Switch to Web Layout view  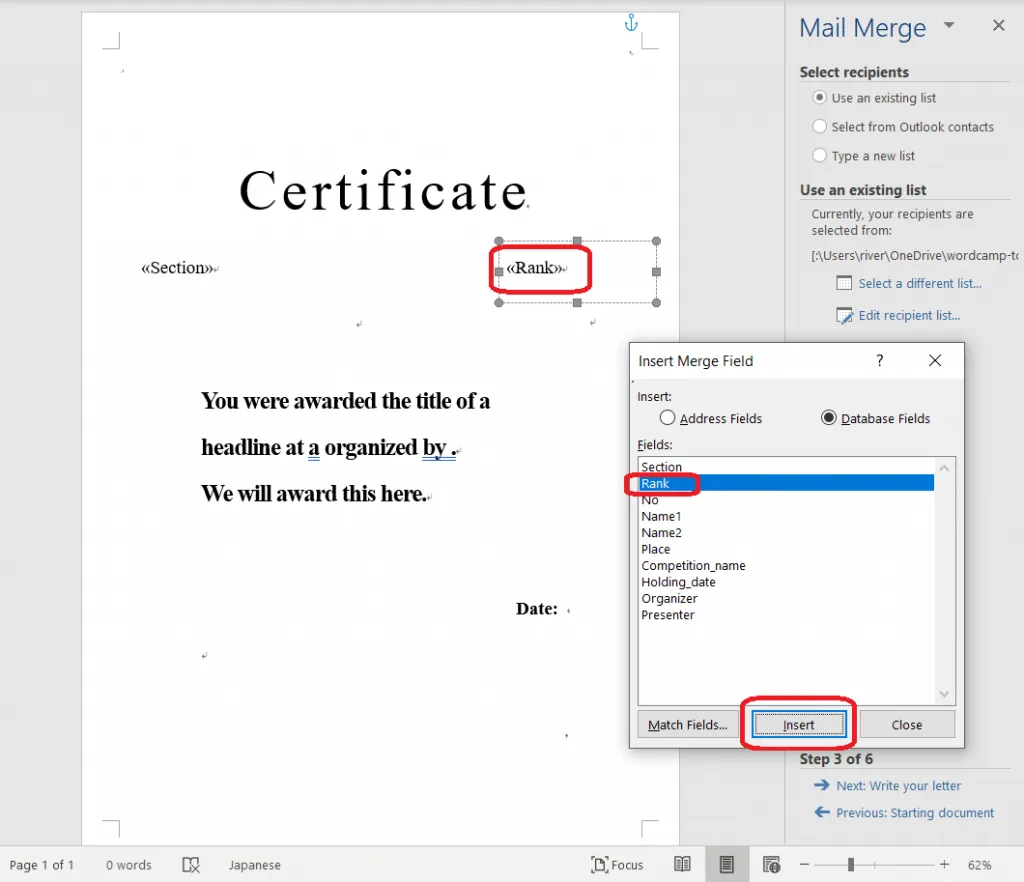[x=771, y=865]
